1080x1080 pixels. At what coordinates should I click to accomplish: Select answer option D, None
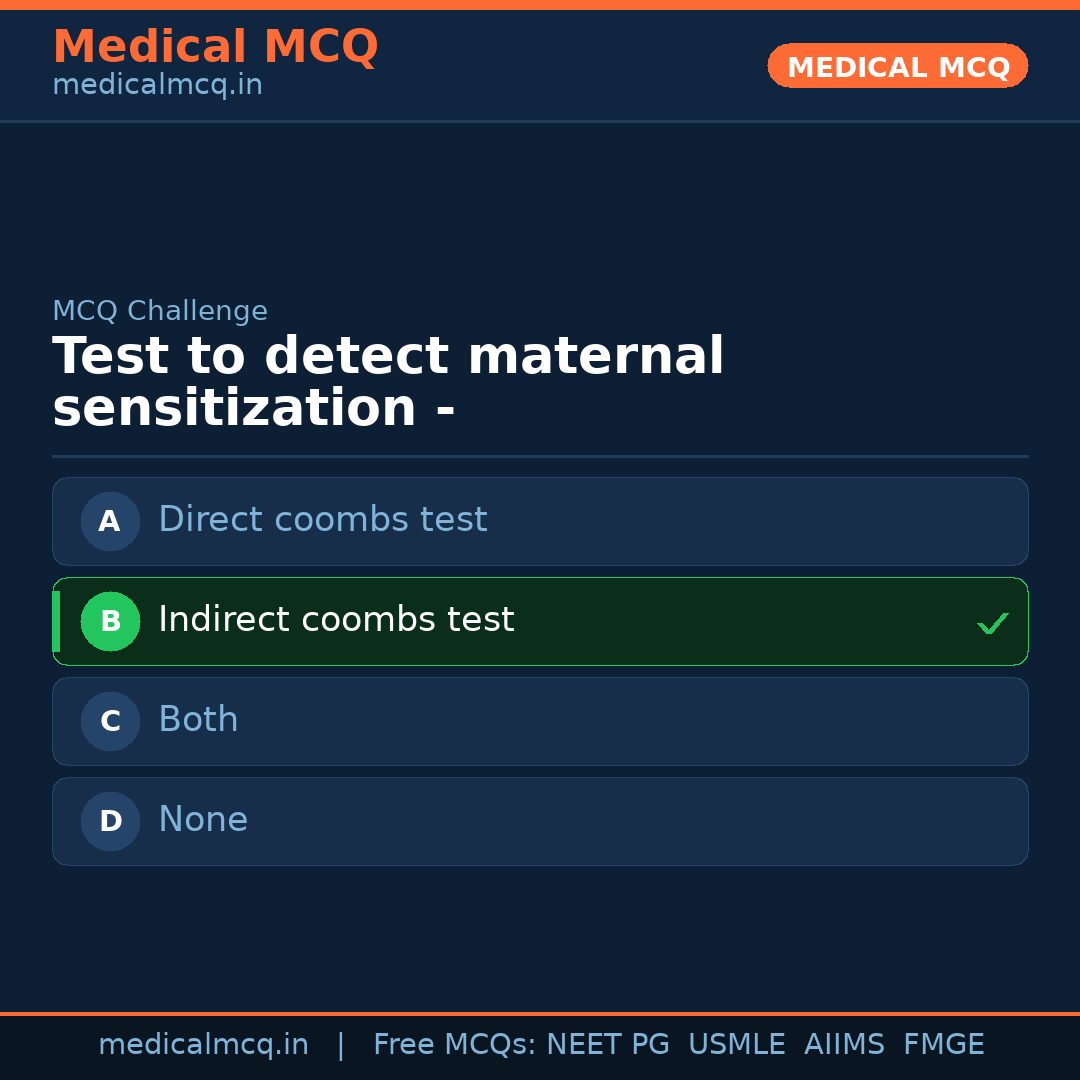(x=540, y=821)
